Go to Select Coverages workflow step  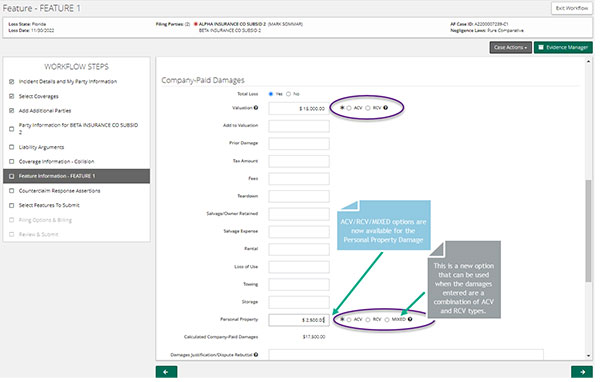(39, 96)
